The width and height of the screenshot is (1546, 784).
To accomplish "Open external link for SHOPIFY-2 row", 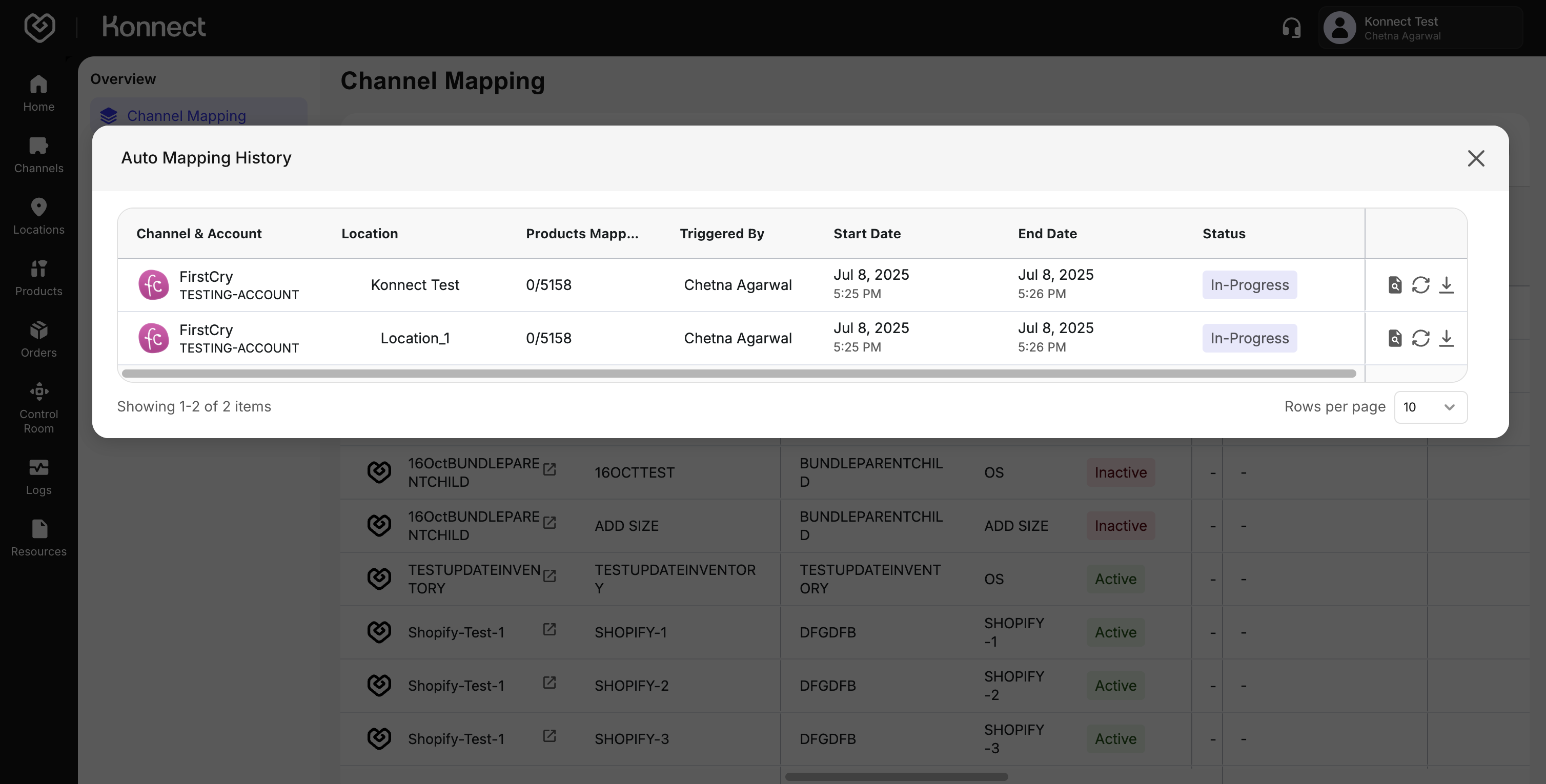I will click(549, 683).
